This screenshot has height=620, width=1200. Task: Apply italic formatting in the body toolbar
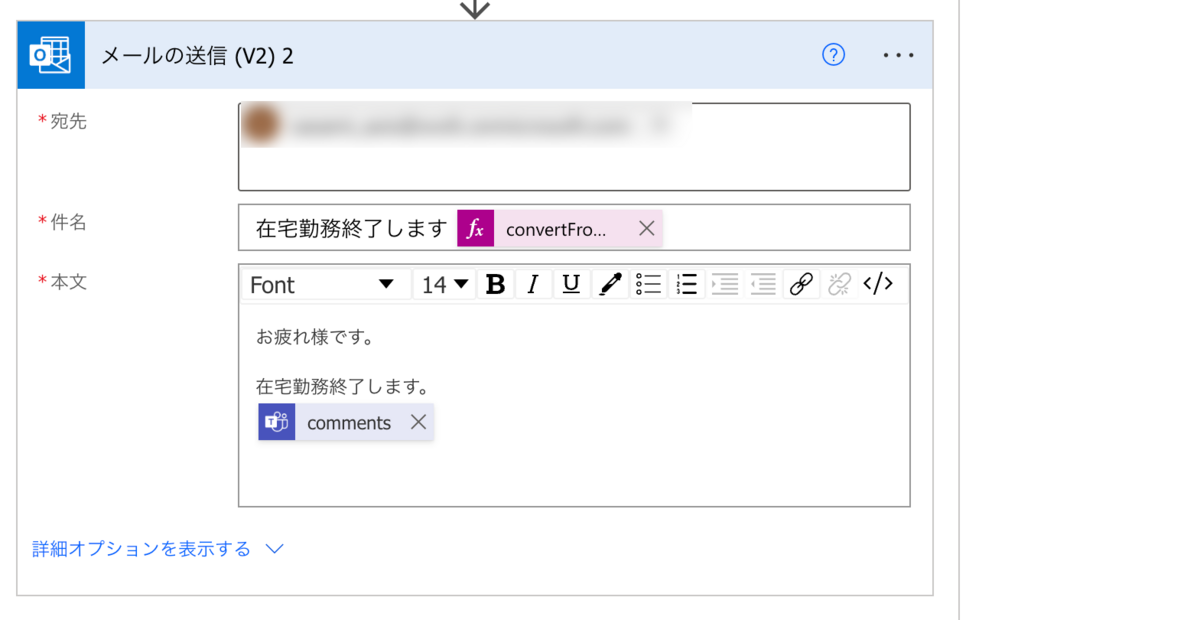click(533, 284)
